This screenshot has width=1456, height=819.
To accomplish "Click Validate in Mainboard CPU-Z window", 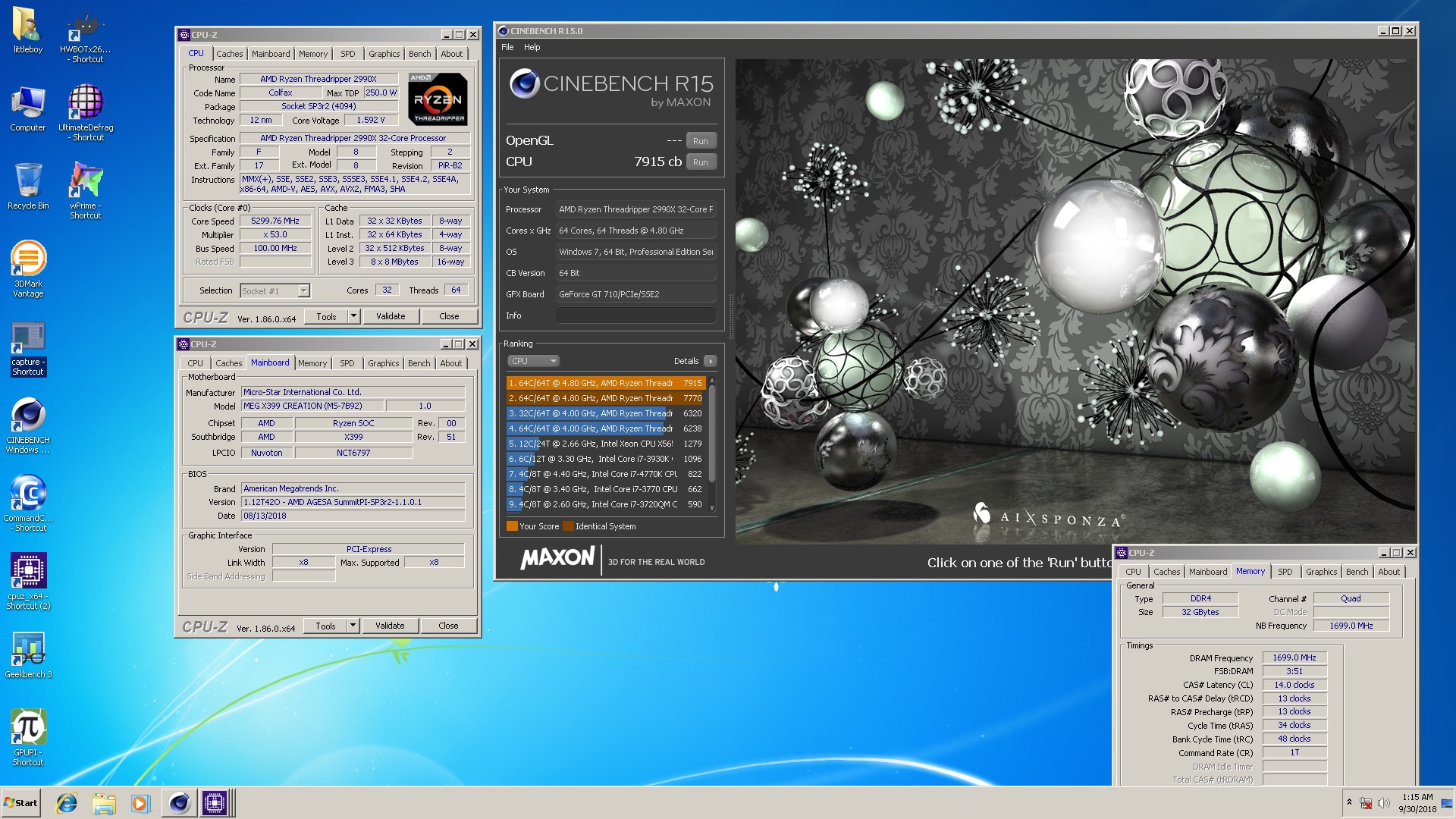I will point(390,626).
